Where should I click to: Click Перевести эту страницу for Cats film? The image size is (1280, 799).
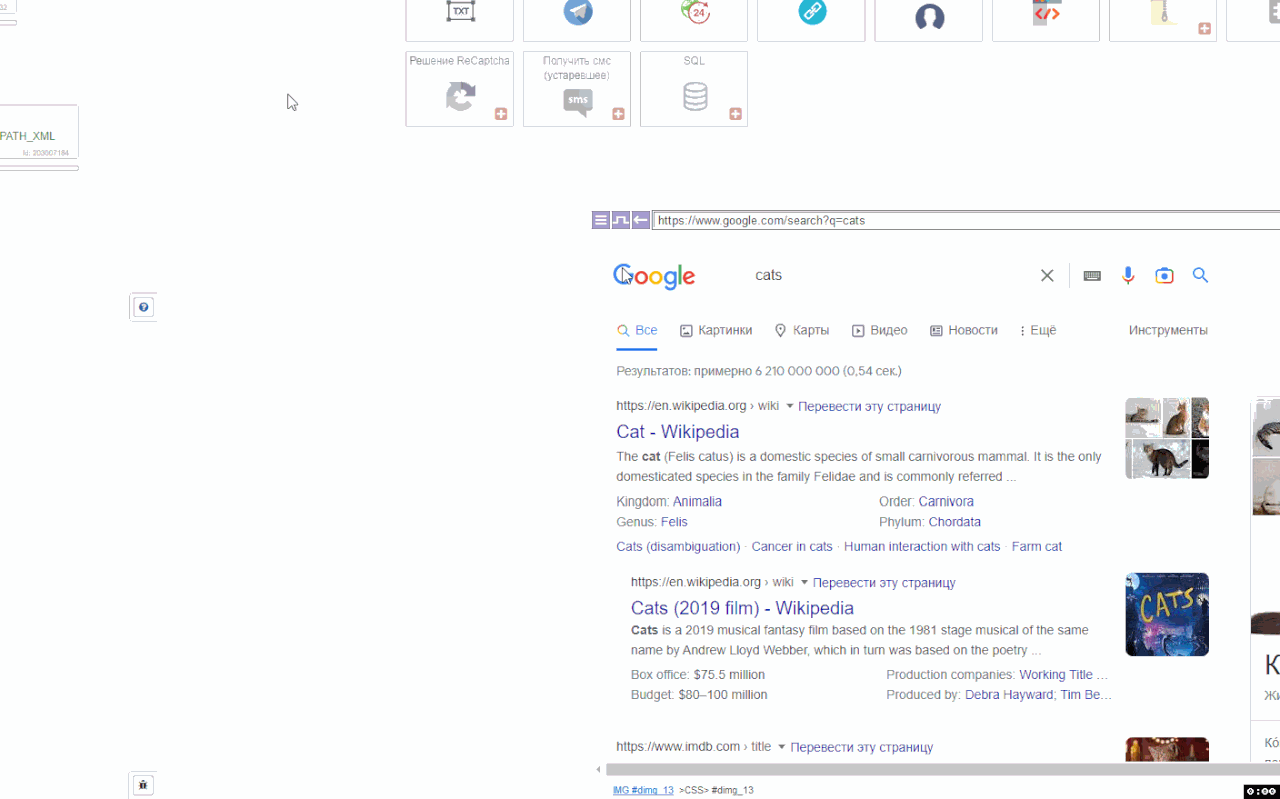pos(884,582)
